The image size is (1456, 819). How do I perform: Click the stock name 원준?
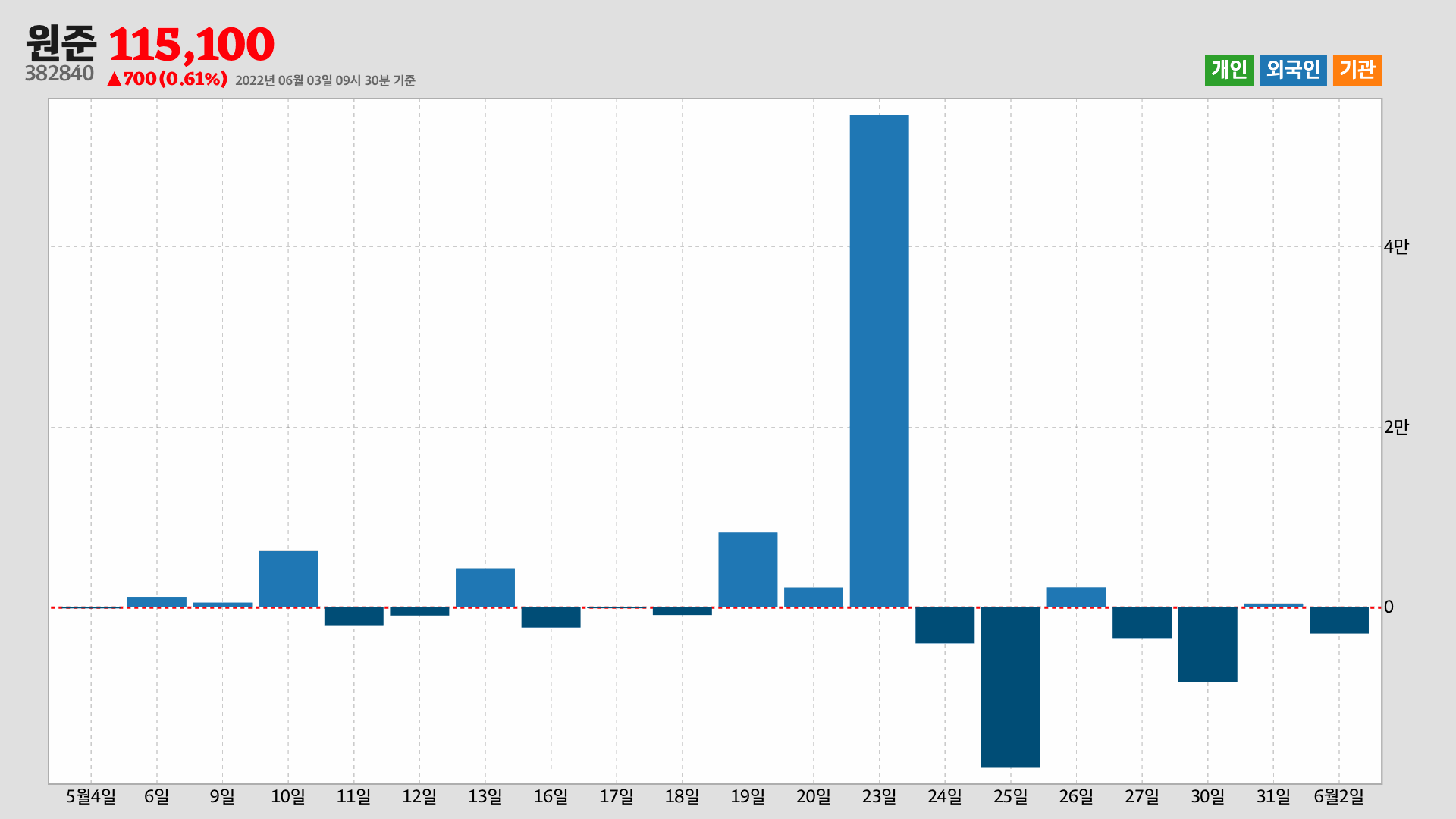click(x=61, y=43)
